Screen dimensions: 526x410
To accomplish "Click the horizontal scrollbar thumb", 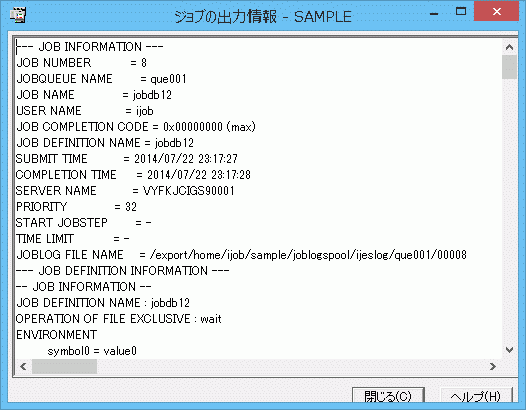I will click(64, 366).
